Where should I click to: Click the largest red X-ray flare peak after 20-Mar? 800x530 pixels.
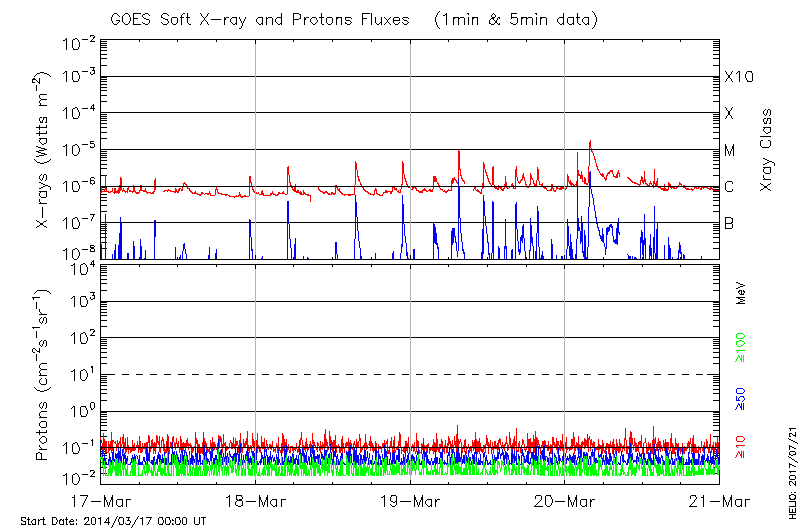590,142
